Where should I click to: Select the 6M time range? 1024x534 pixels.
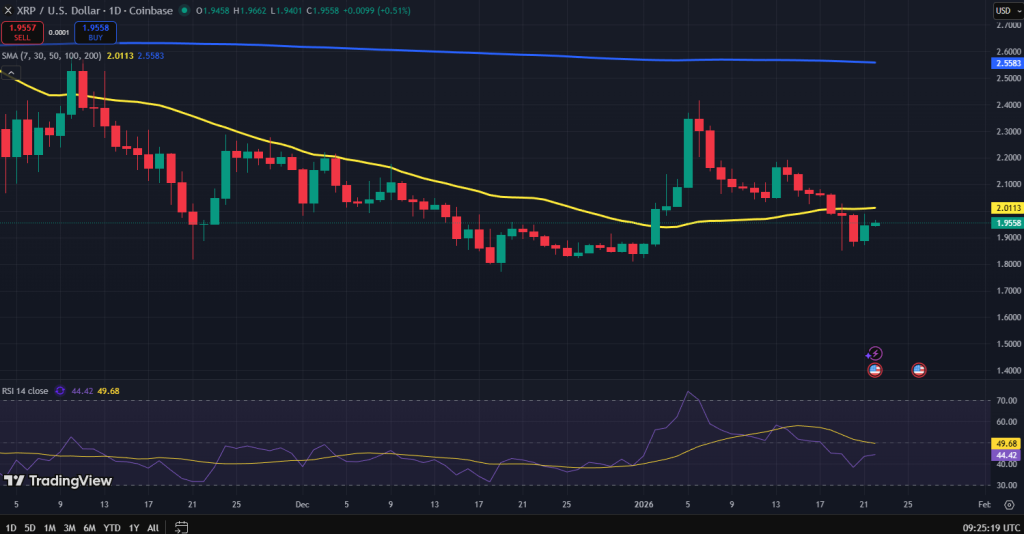coord(89,527)
